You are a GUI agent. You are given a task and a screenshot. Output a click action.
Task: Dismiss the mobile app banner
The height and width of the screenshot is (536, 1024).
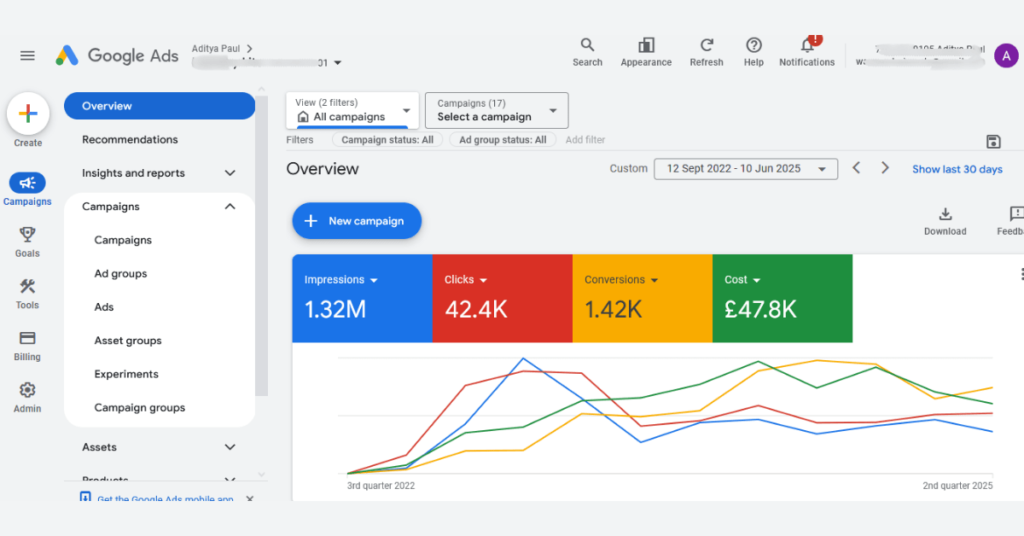pyautogui.click(x=249, y=499)
